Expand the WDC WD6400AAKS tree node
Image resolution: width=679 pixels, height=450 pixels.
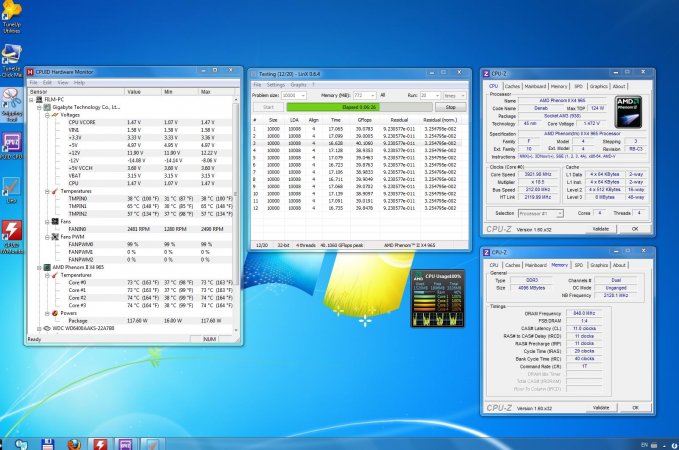click(39, 328)
